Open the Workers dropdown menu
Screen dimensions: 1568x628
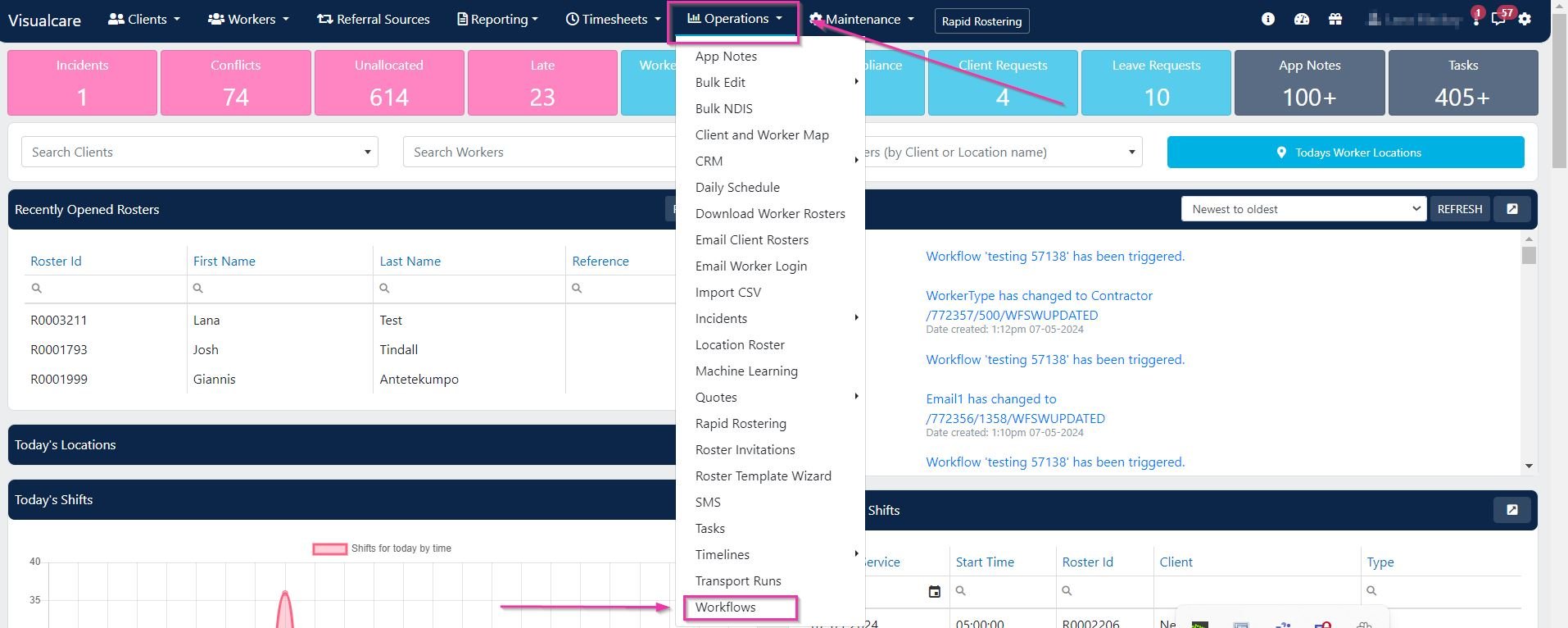coord(248,19)
